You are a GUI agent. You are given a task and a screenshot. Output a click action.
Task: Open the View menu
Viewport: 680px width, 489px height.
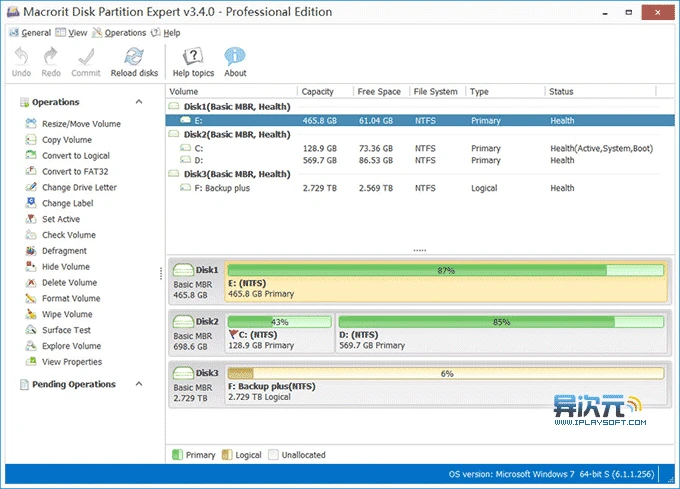tap(72, 33)
